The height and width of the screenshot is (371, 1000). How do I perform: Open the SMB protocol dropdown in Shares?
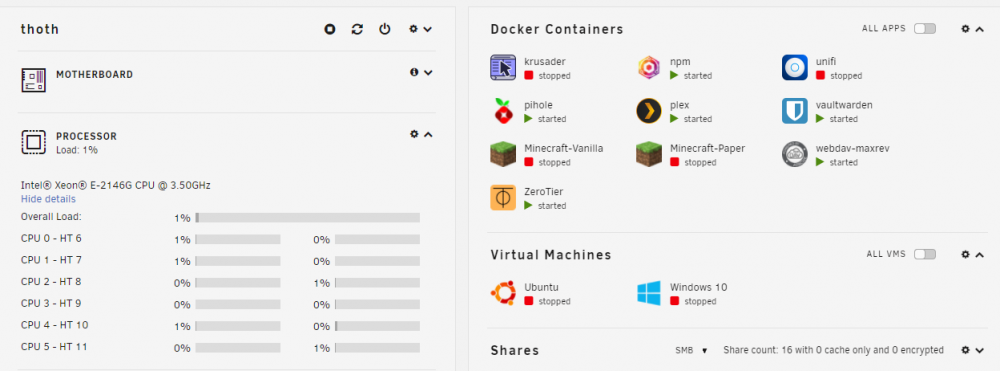click(x=691, y=350)
